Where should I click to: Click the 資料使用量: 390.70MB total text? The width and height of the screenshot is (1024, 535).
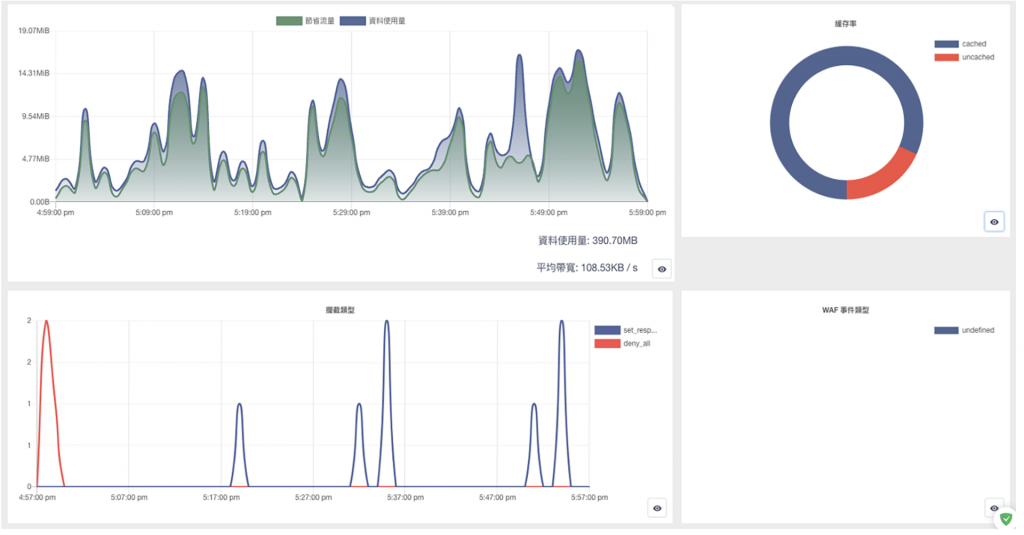click(588, 241)
